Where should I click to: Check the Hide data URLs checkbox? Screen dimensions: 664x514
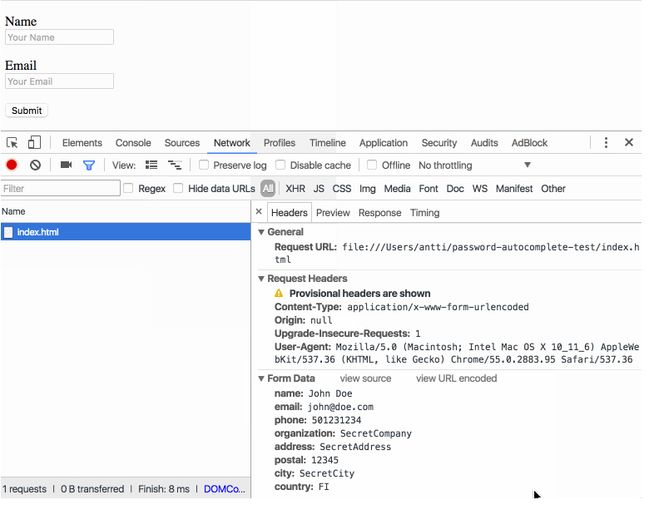pos(178,188)
